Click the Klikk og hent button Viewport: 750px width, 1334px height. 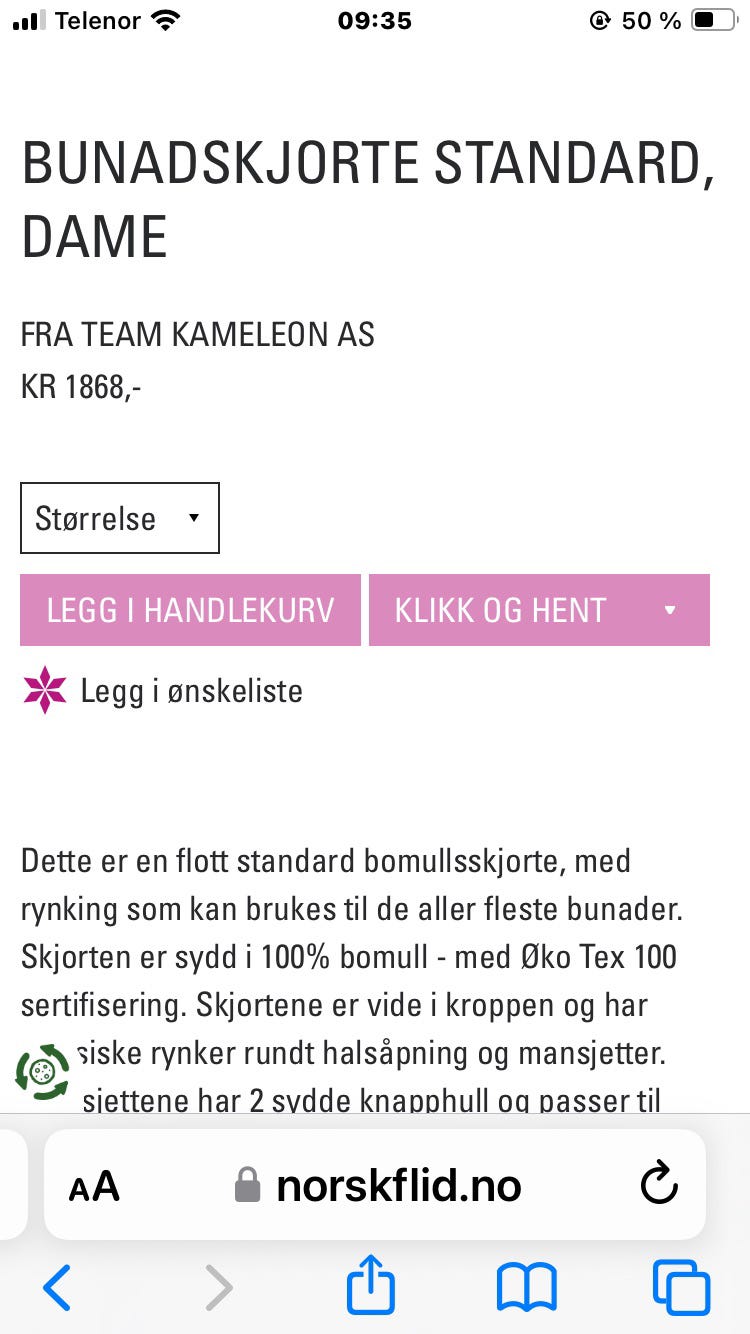(x=539, y=610)
